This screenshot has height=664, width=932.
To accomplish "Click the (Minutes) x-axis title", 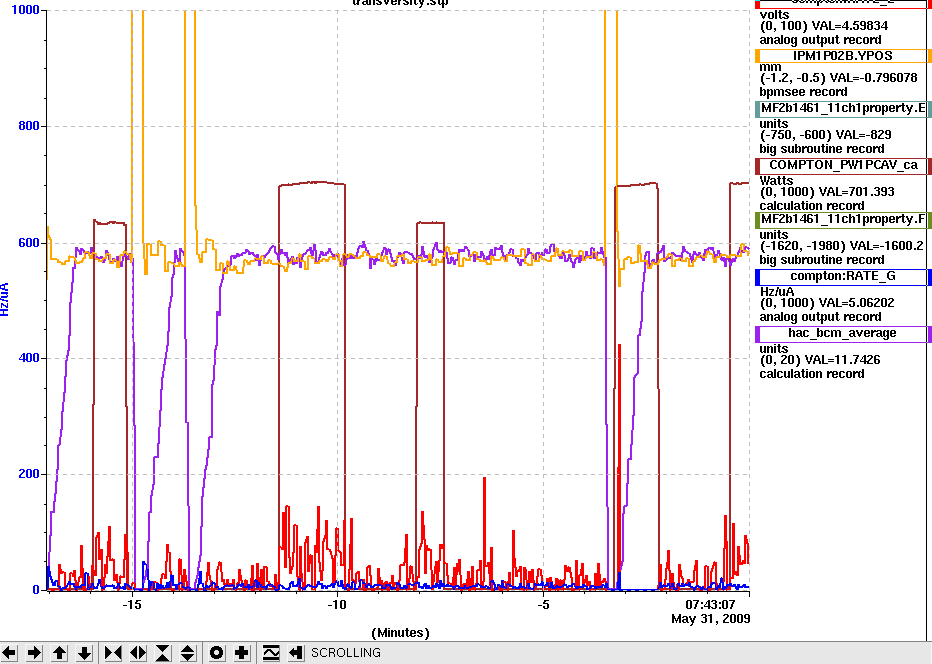I will click(400, 633).
